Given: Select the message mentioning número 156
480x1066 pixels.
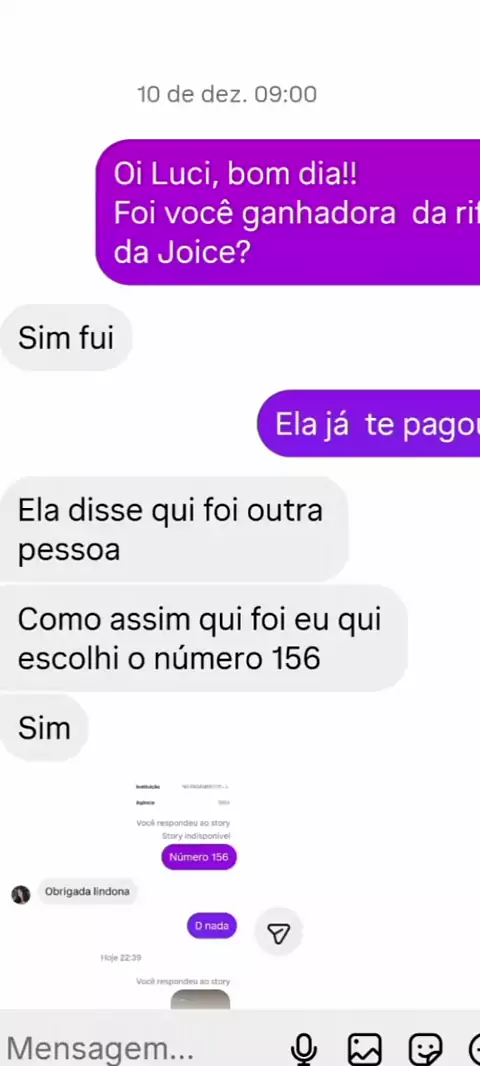Looking at the screenshot, I should tap(204, 639).
